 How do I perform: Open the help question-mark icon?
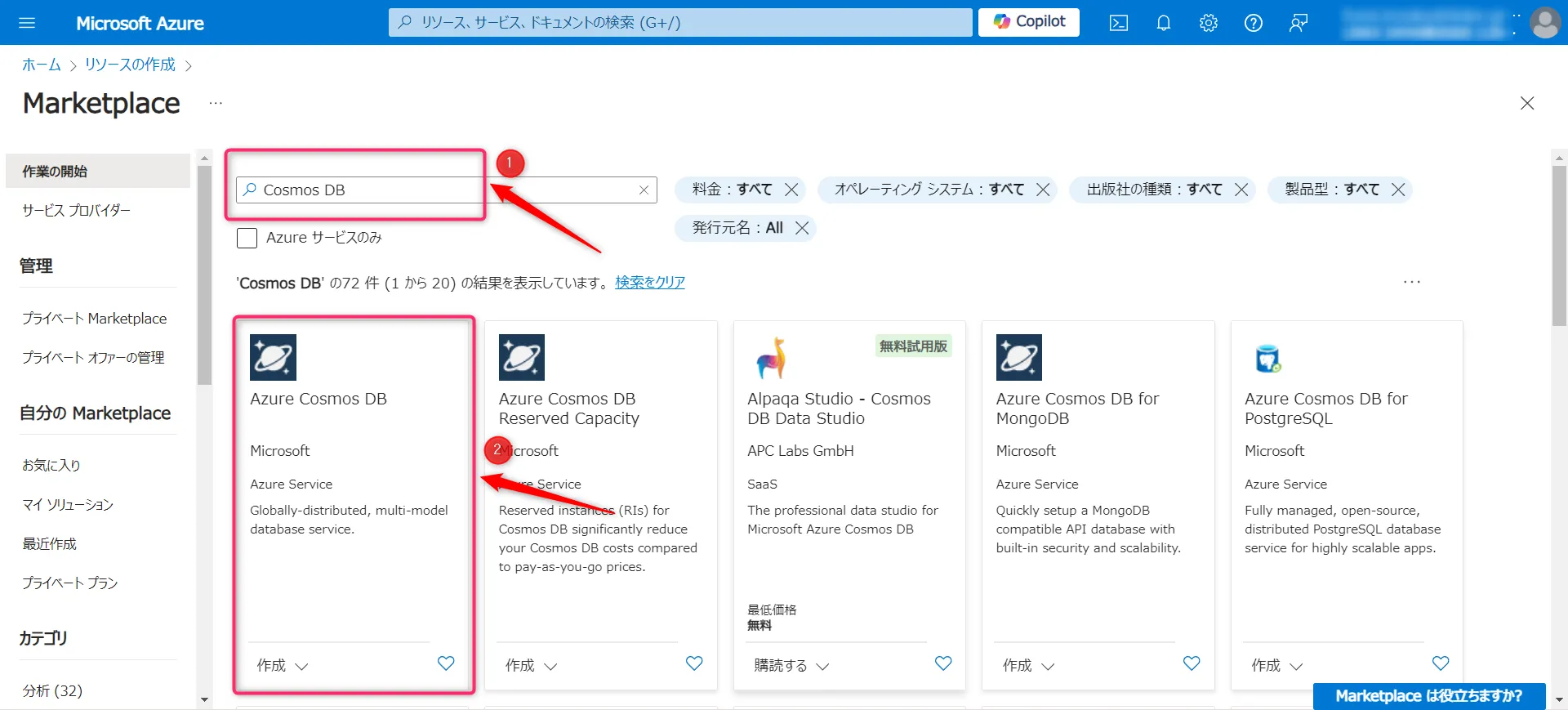[1254, 23]
